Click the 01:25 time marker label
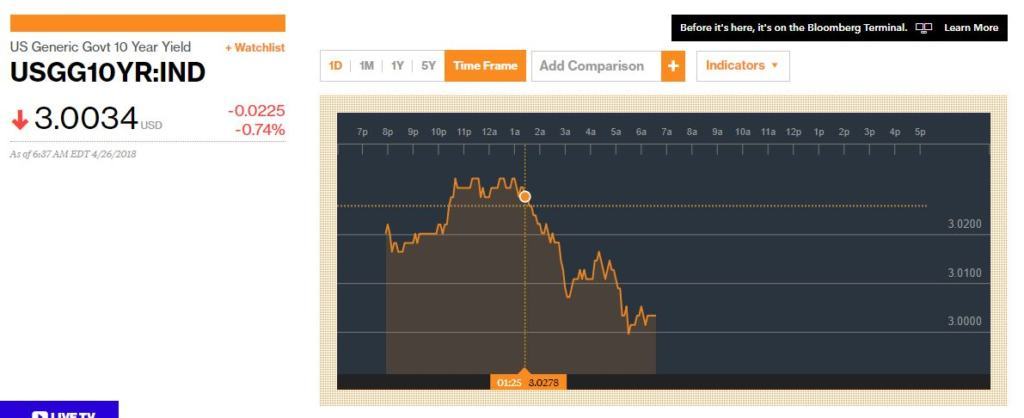1024x418 pixels. point(508,382)
